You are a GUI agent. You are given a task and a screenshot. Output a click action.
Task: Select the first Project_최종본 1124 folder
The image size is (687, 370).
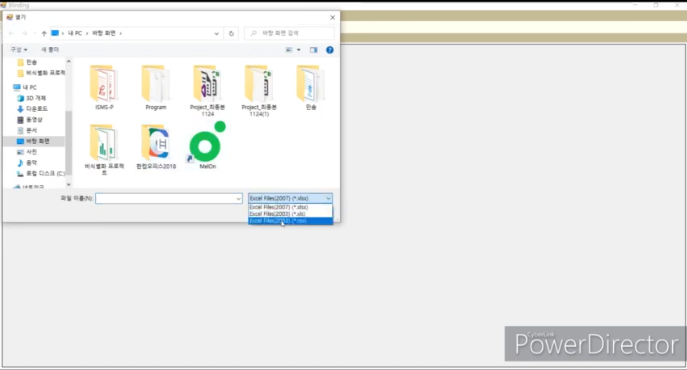(207, 91)
